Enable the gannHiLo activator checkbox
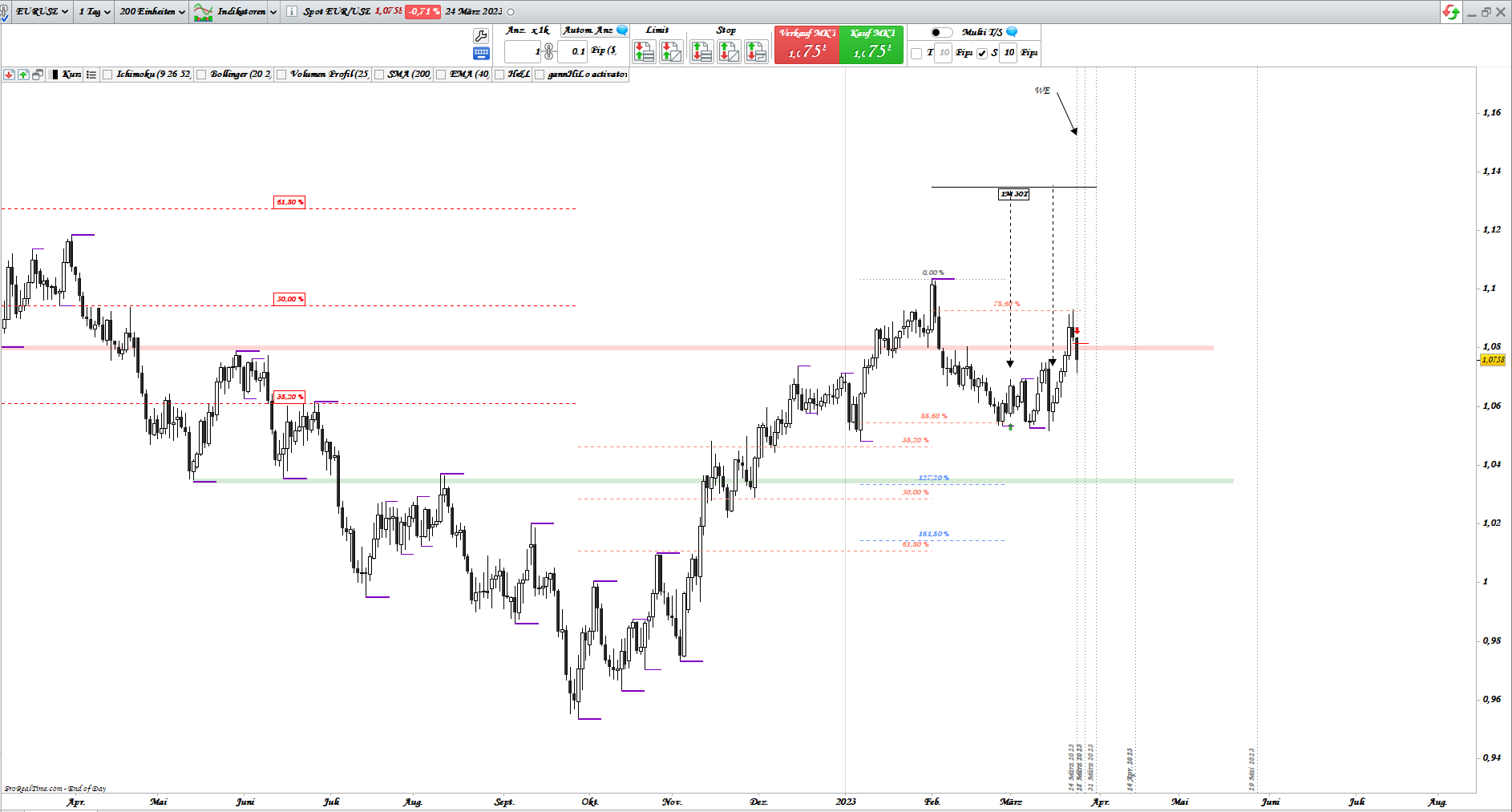The width and height of the screenshot is (1512, 812). pos(540,75)
